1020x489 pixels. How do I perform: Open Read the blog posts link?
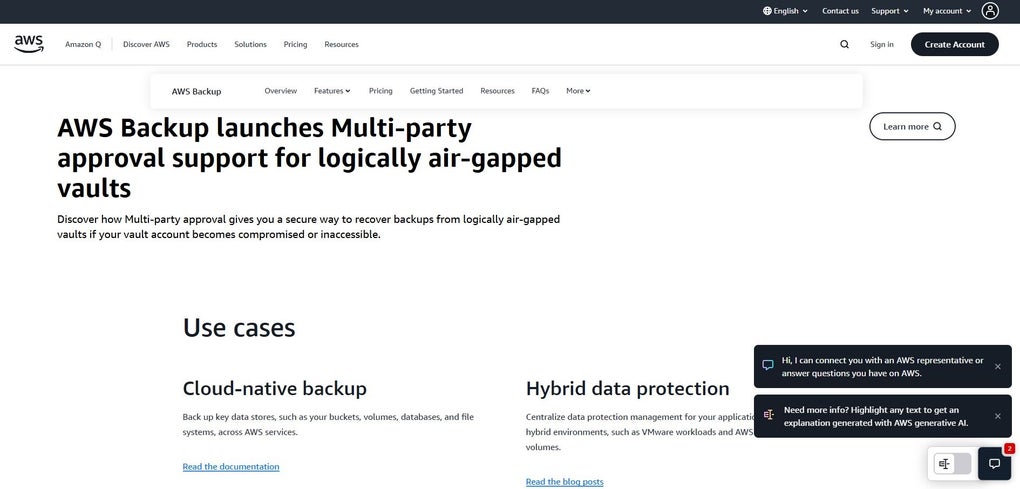pyautogui.click(x=565, y=482)
